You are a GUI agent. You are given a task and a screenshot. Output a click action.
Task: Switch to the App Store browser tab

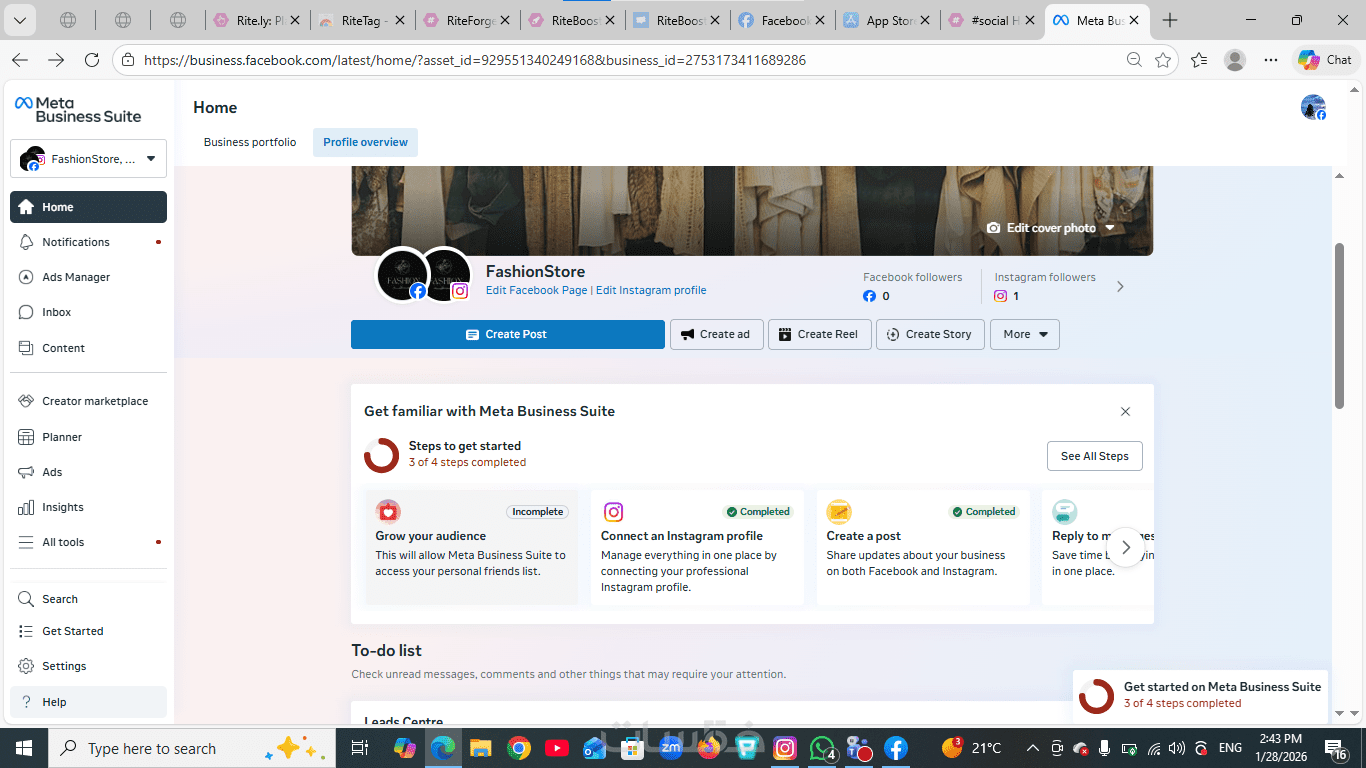coord(886,20)
